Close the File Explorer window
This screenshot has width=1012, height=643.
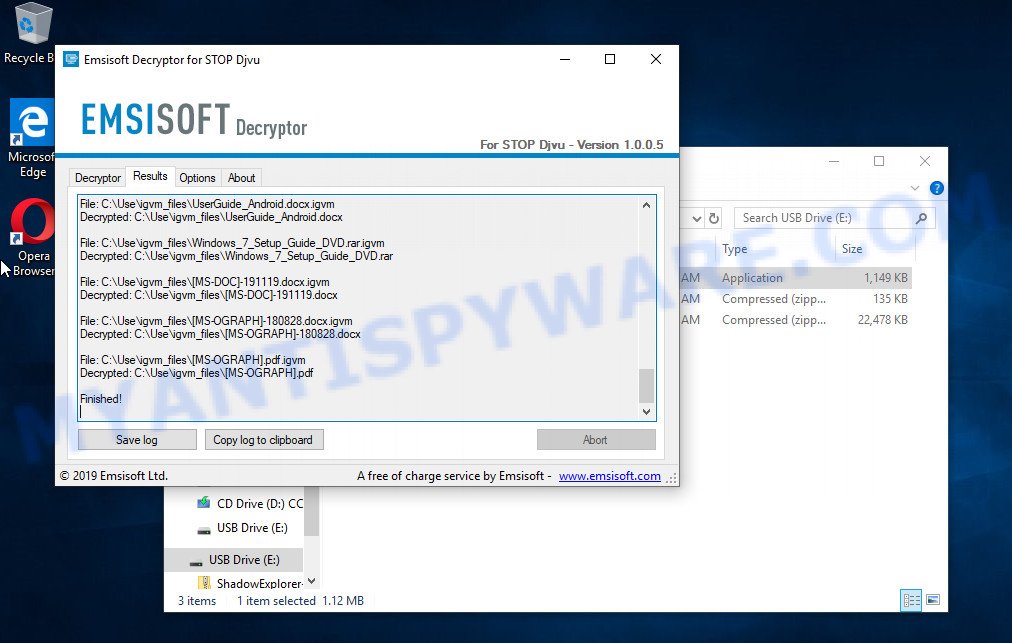(x=925, y=161)
